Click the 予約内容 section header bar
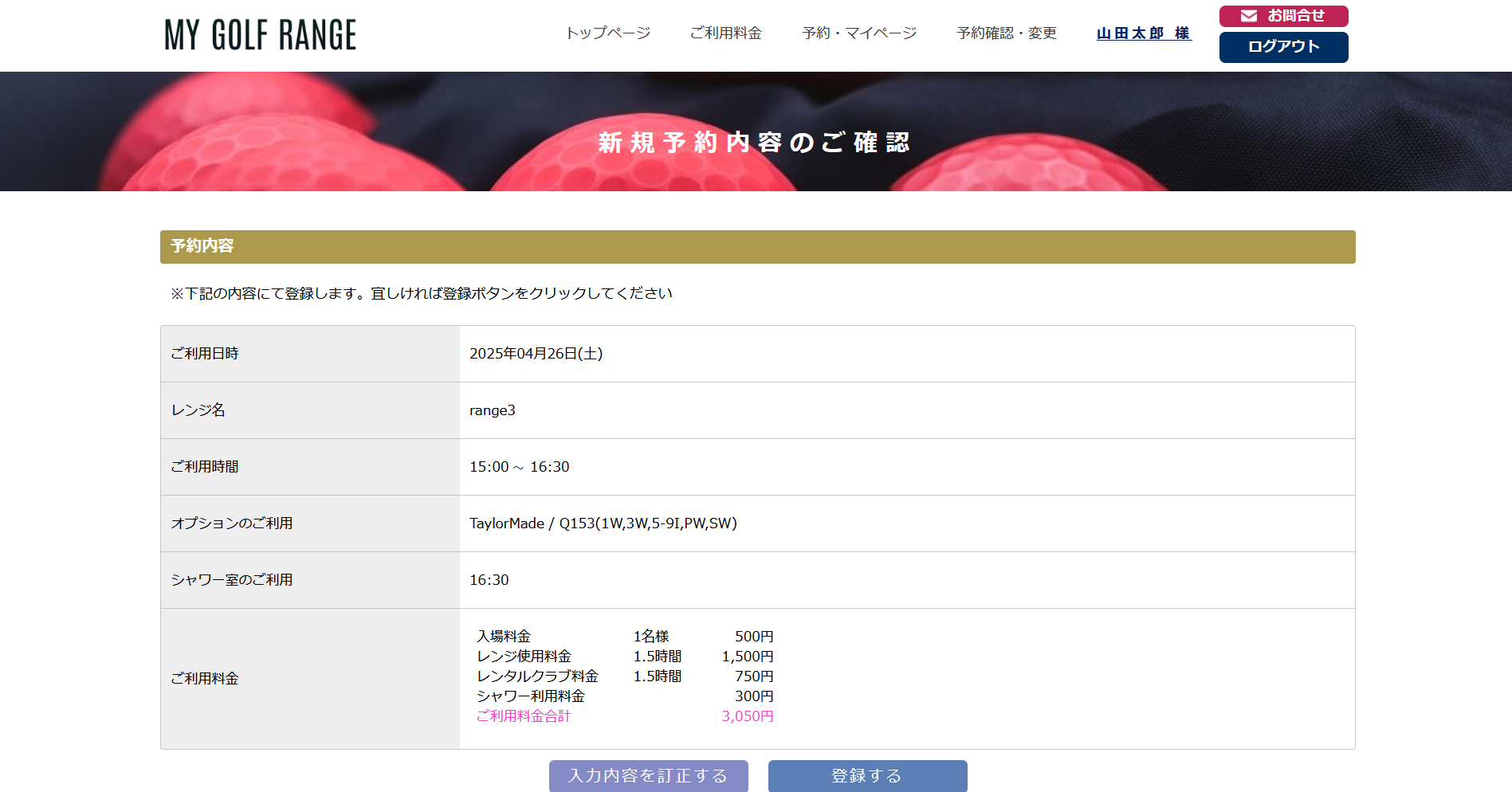This screenshot has height=792, width=1512. coord(756,246)
